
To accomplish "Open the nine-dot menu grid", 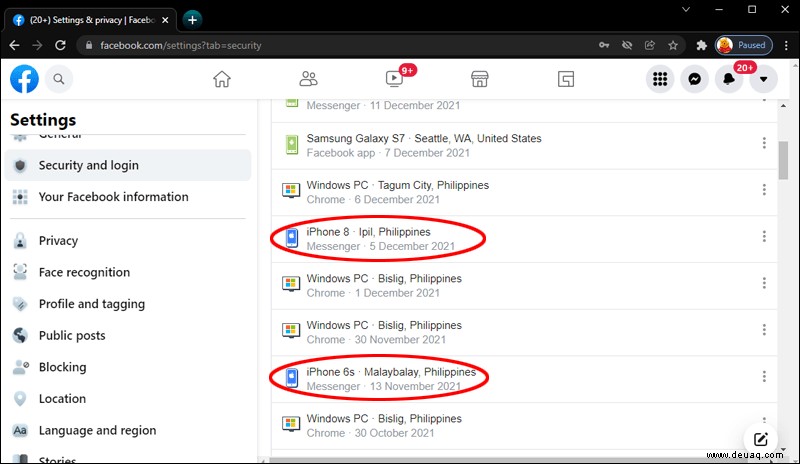I will (660, 79).
